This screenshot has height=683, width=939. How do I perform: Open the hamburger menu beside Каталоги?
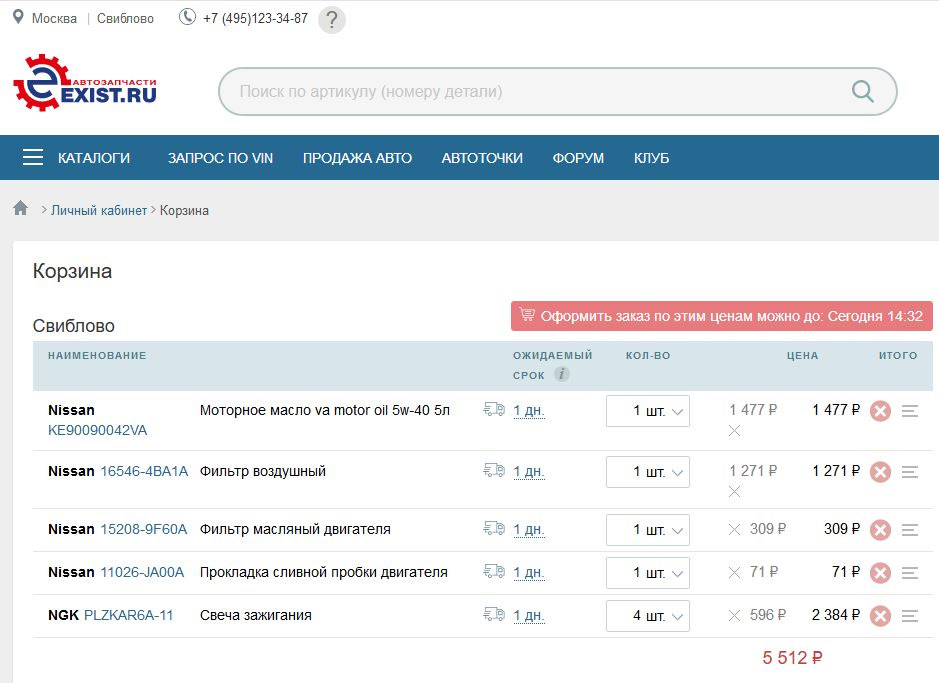pos(33,157)
